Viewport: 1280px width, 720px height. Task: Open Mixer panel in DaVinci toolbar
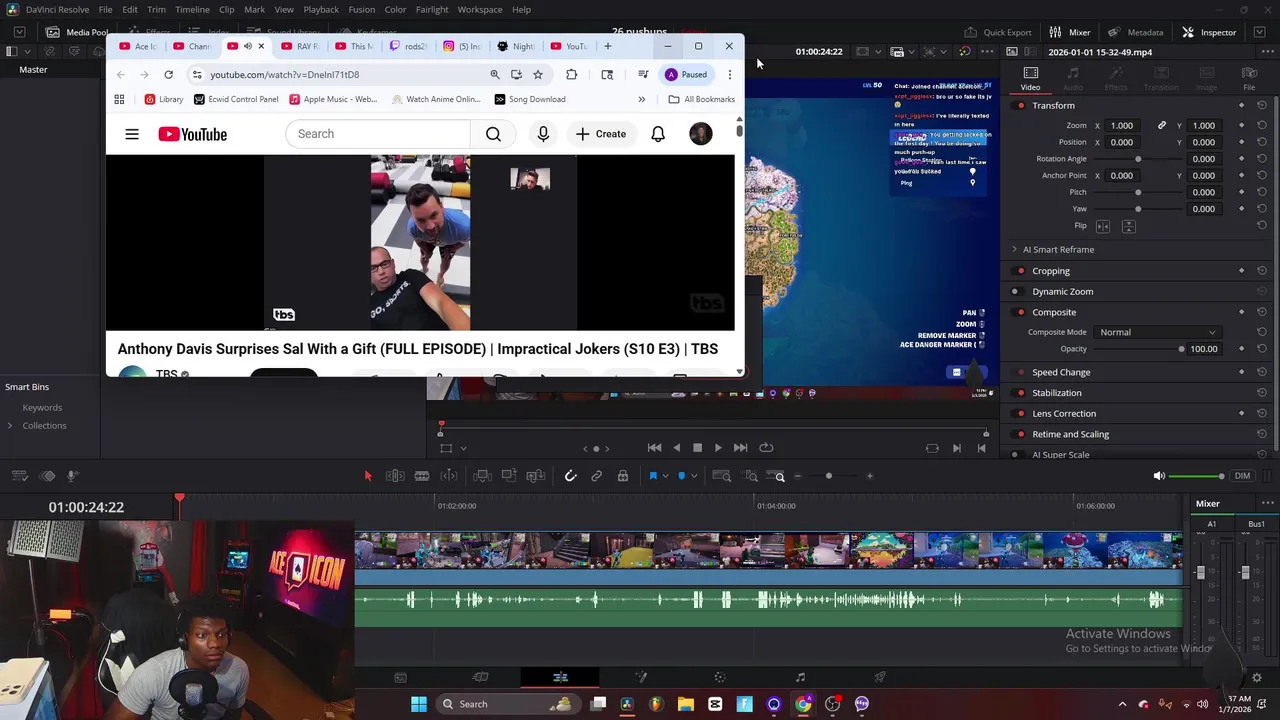click(1069, 32)
